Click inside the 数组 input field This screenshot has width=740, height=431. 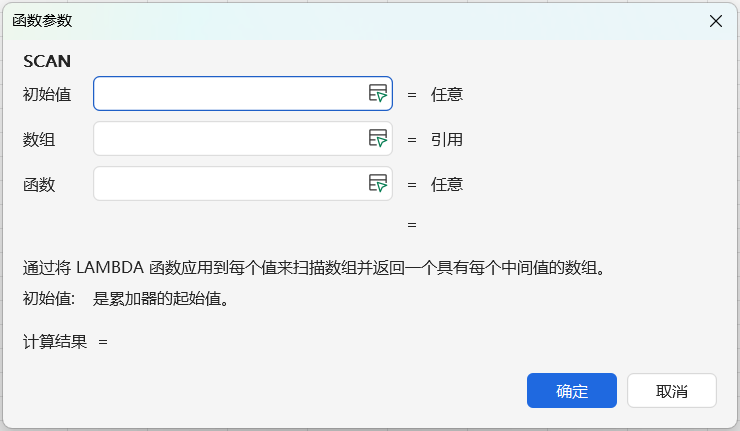pyautogui.click(x=228, y=139)
